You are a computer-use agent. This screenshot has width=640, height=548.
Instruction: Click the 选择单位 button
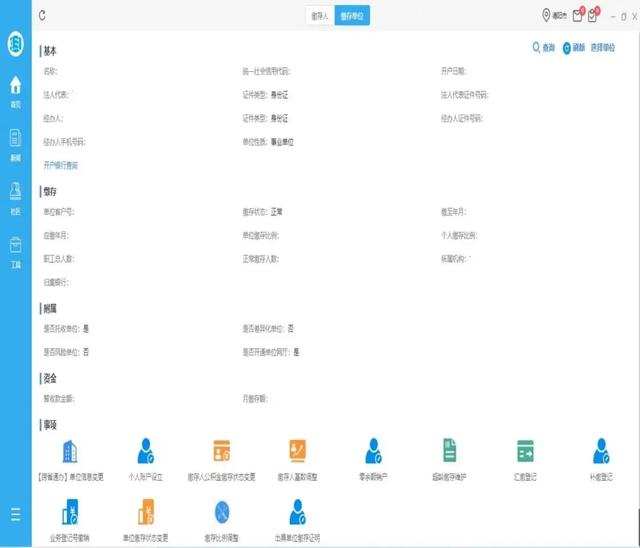[603, 48]
